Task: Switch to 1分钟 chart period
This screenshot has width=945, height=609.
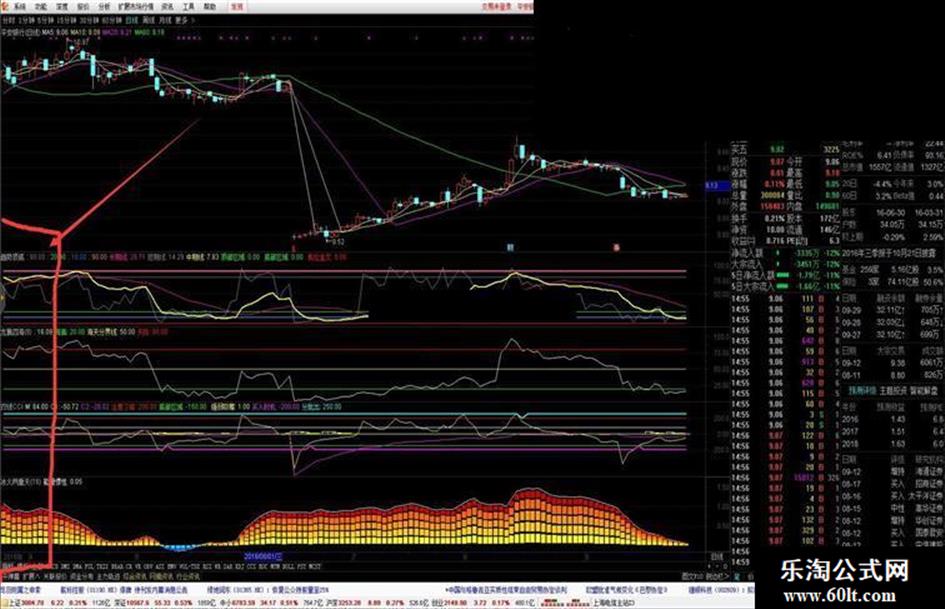Action: 25,20
